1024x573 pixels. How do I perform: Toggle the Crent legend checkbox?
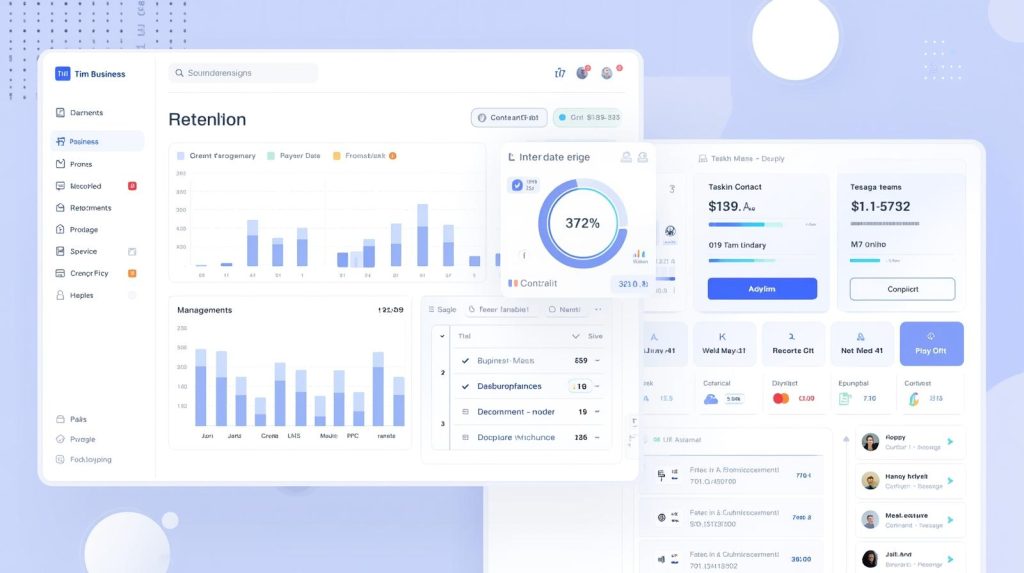(181, 156)
